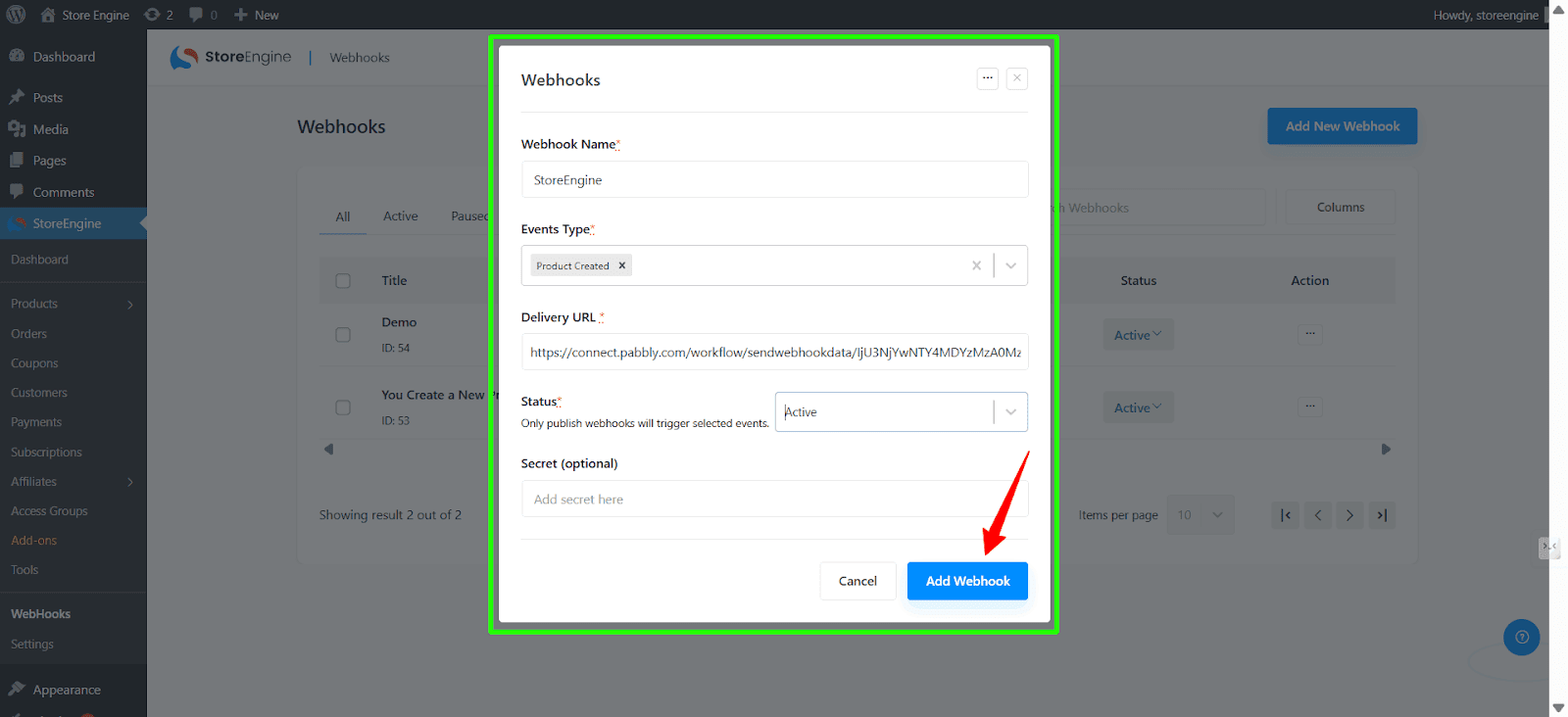
Task: Go to last page pagination button
Action: tap(1382, 515)
